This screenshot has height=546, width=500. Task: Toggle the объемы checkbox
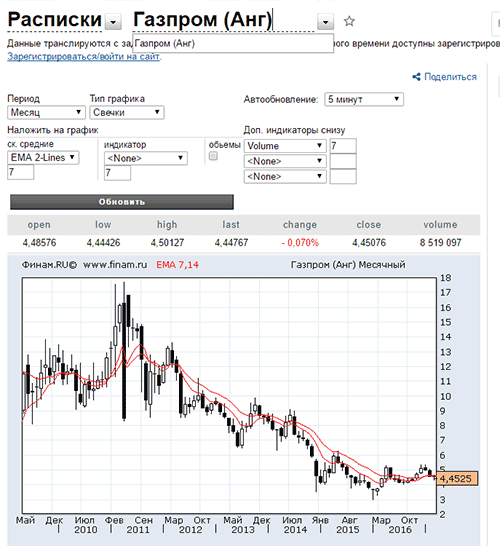pos(213,156)
